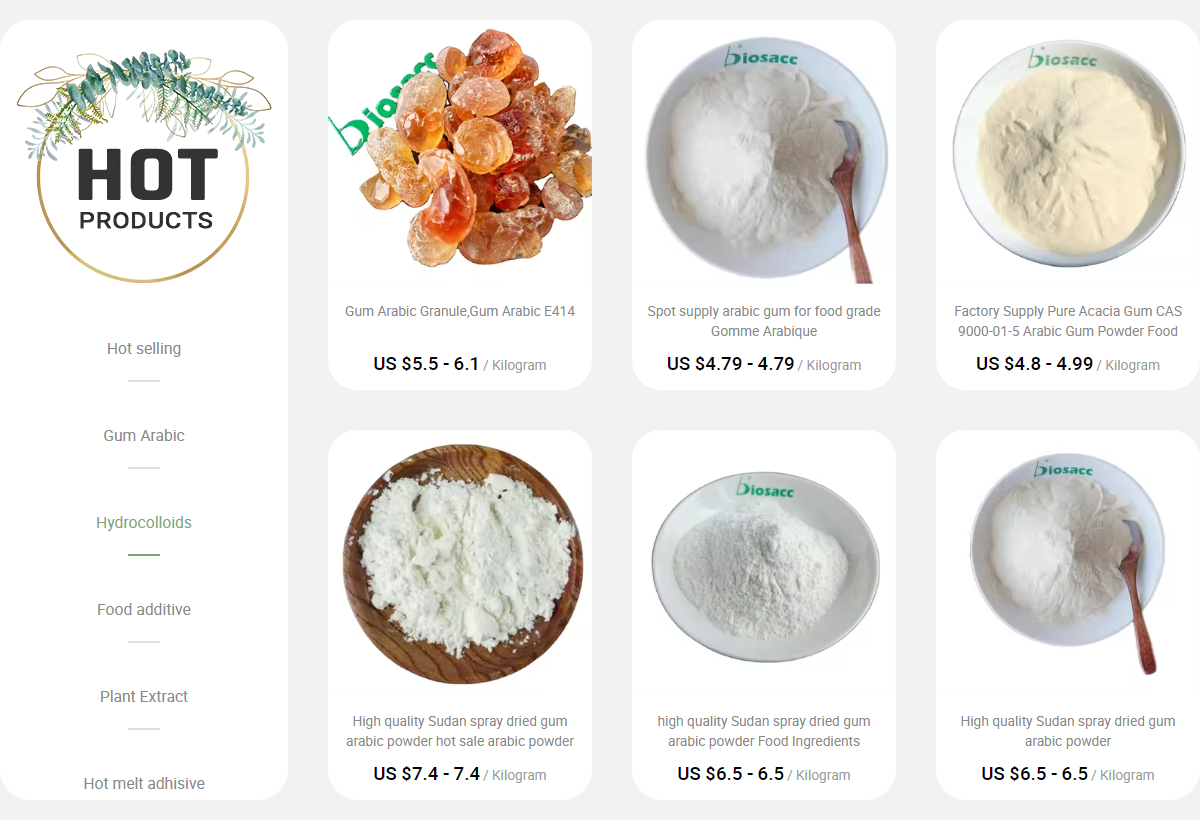Open the hot sale arabic powder title link
The image size is (1200, 820).
460,731
